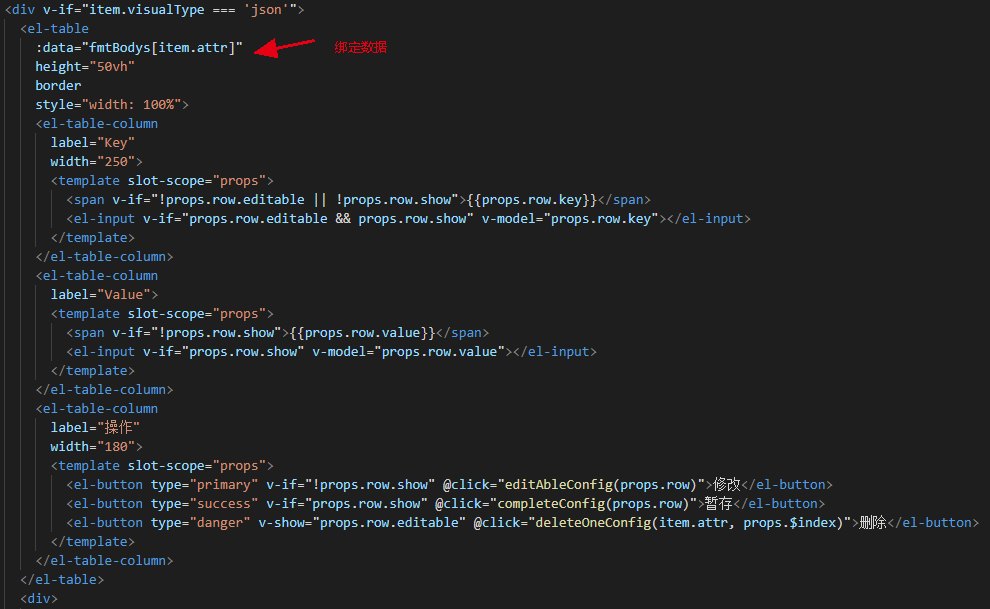This screenshot has width=990, height=609.
Task: Select the fmtBodys[item.attr] data binding
Action: coord(162,47)
